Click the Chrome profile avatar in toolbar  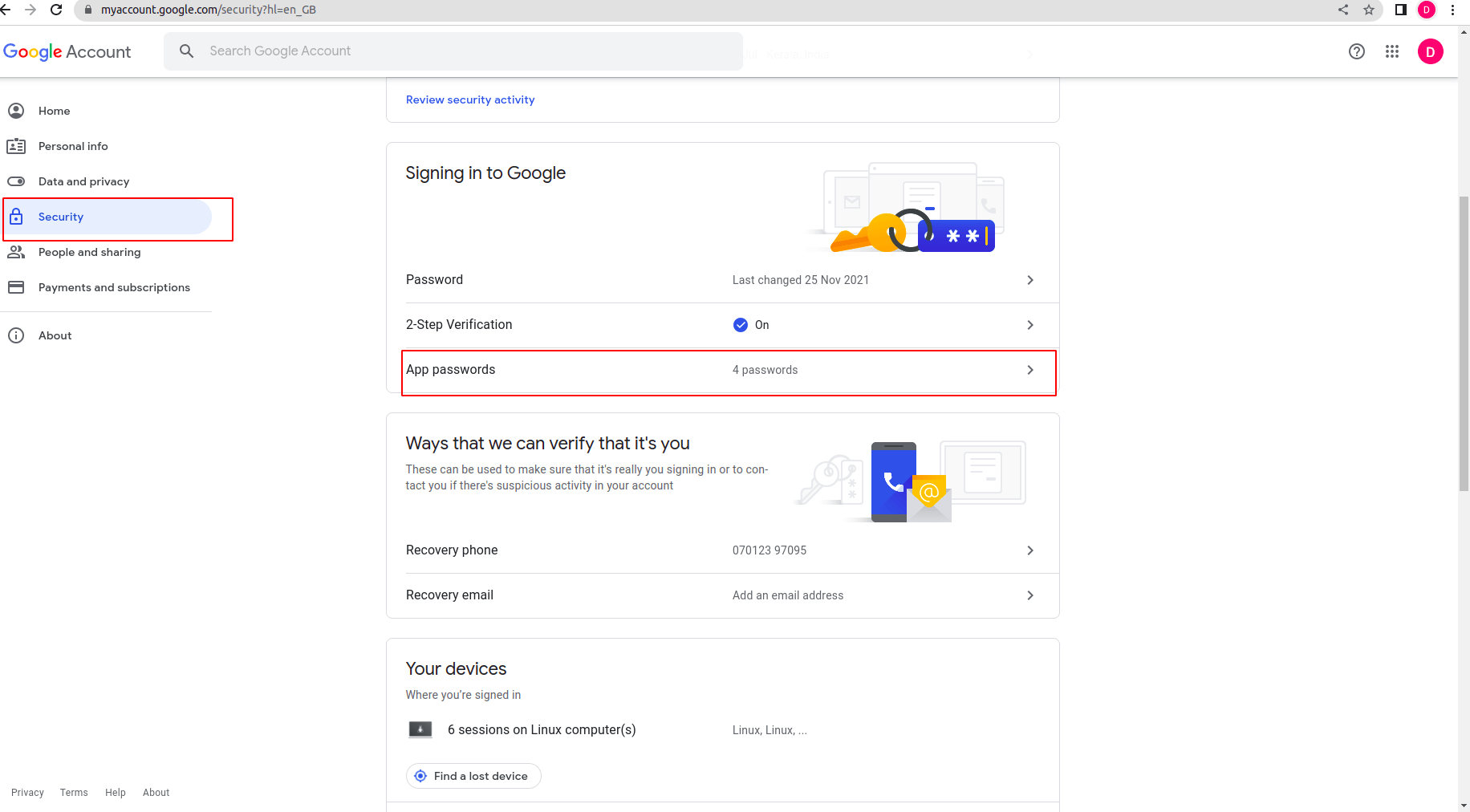point(1427,10)
